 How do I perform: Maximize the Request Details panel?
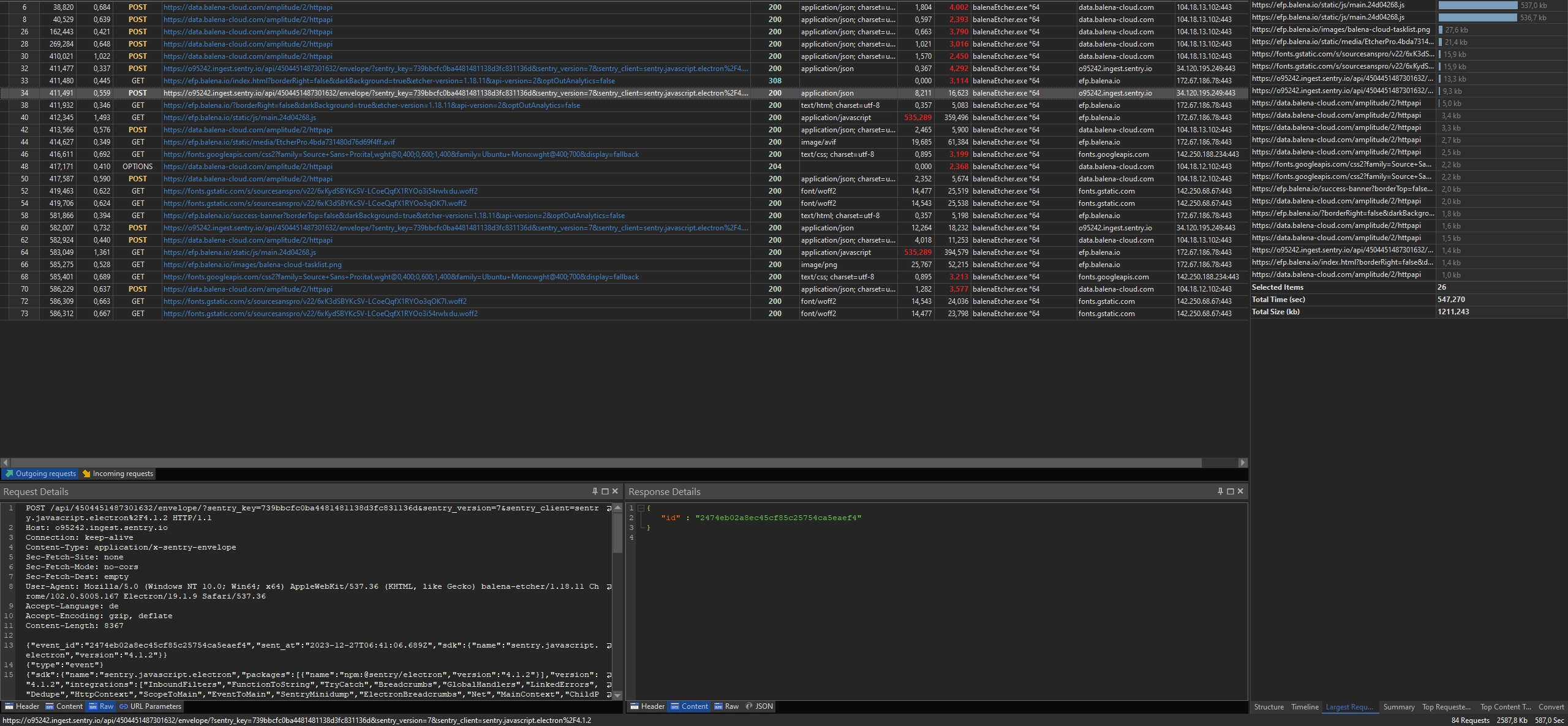coord(605,491)
